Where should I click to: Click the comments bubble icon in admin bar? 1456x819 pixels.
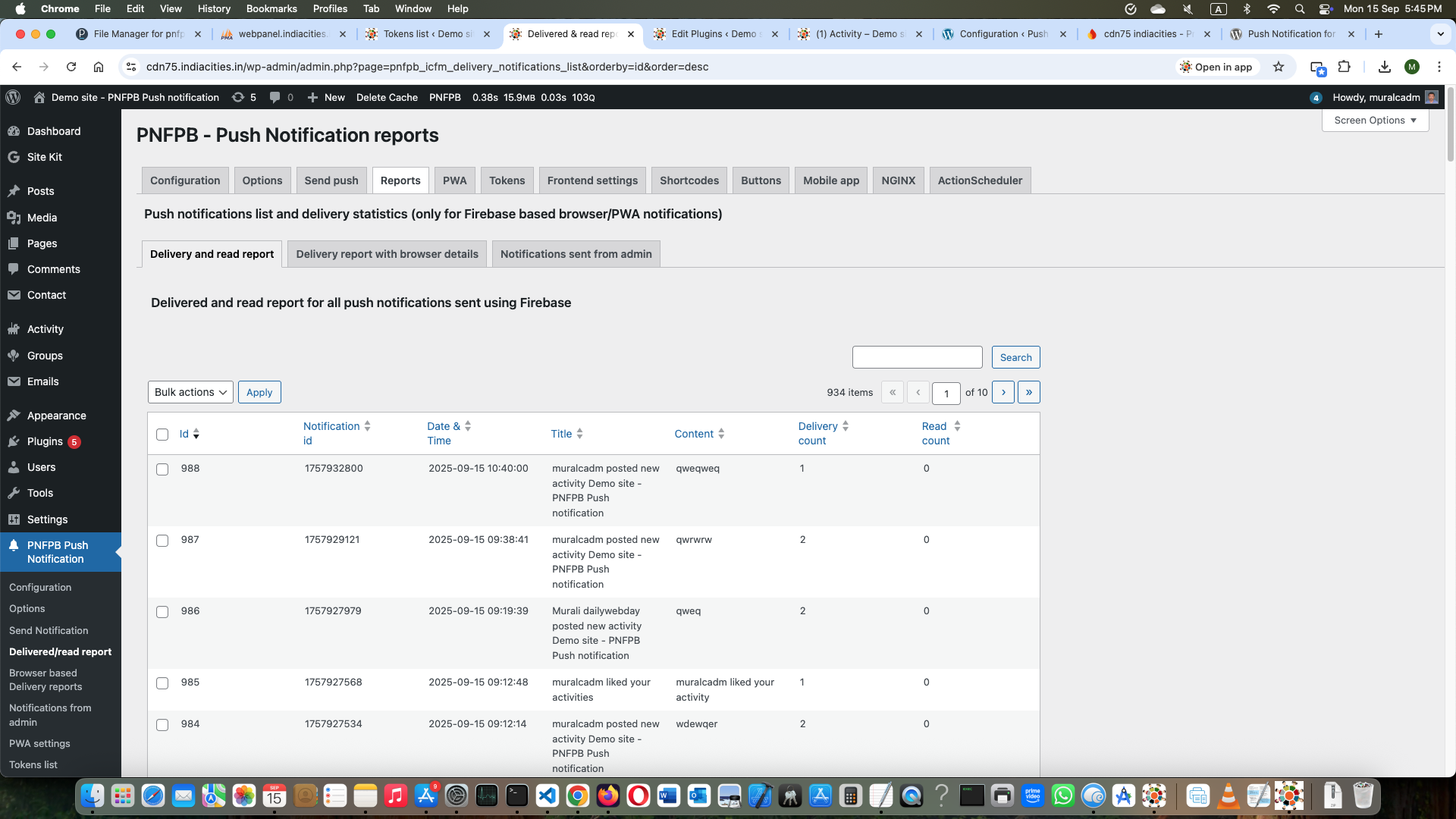pyautogui.click(x=275, y=97)
